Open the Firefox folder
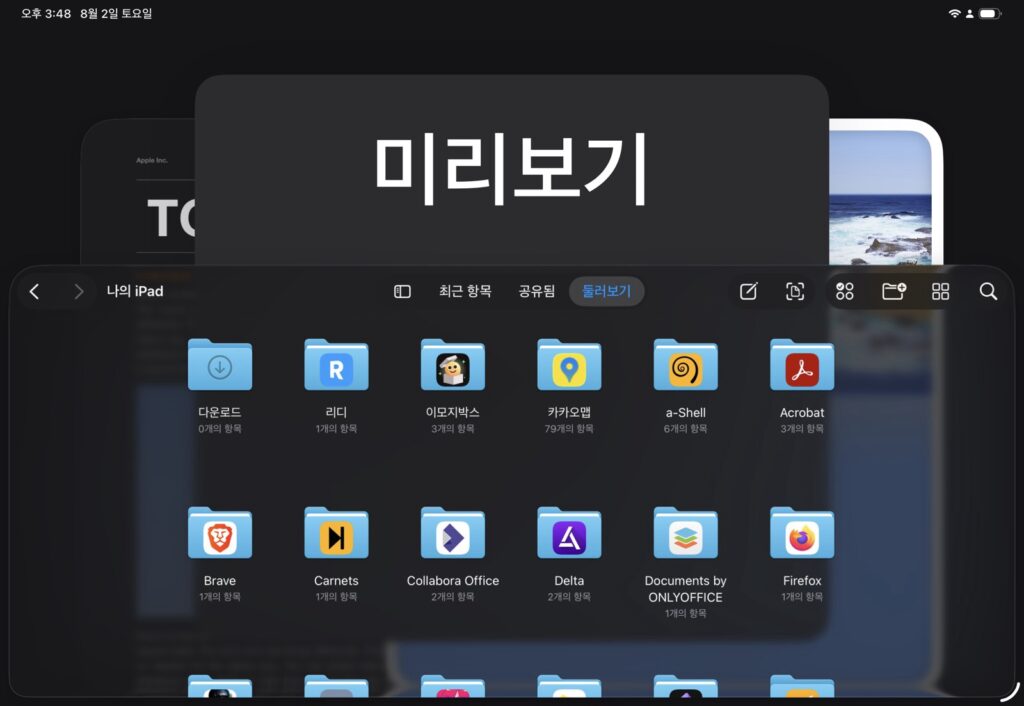Image resolution: width=1024 pixels, height=706 pixels. [802, 533]
